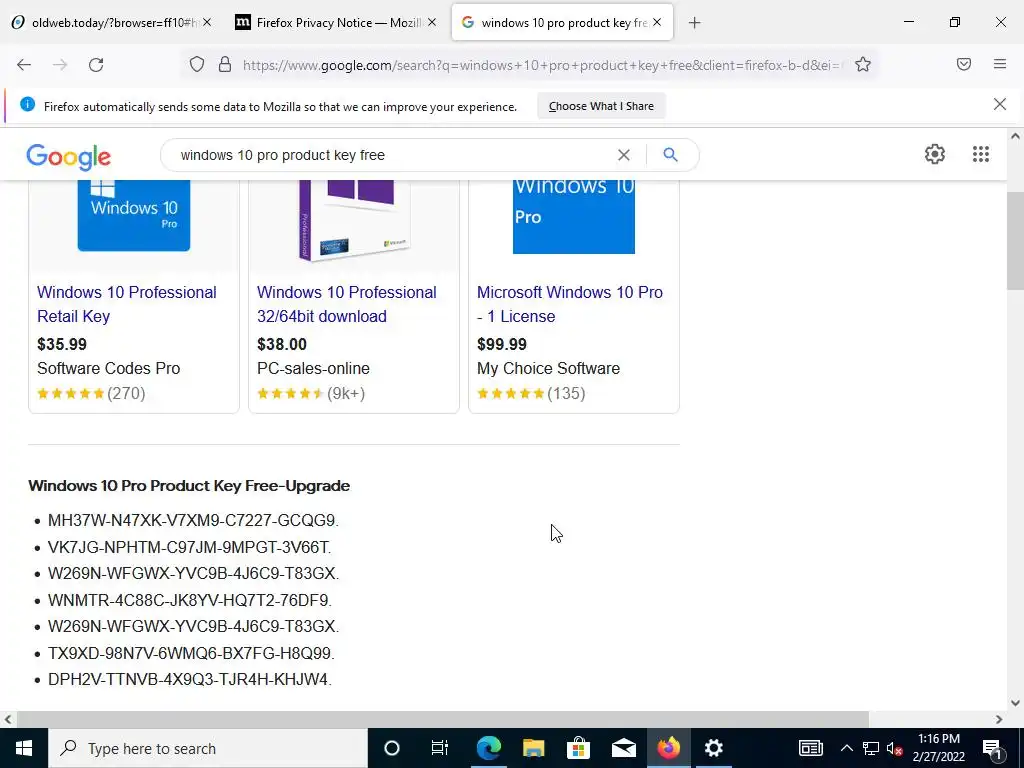Open Settings gear in taskbar
1024x768 pixels.
(714, 748)
